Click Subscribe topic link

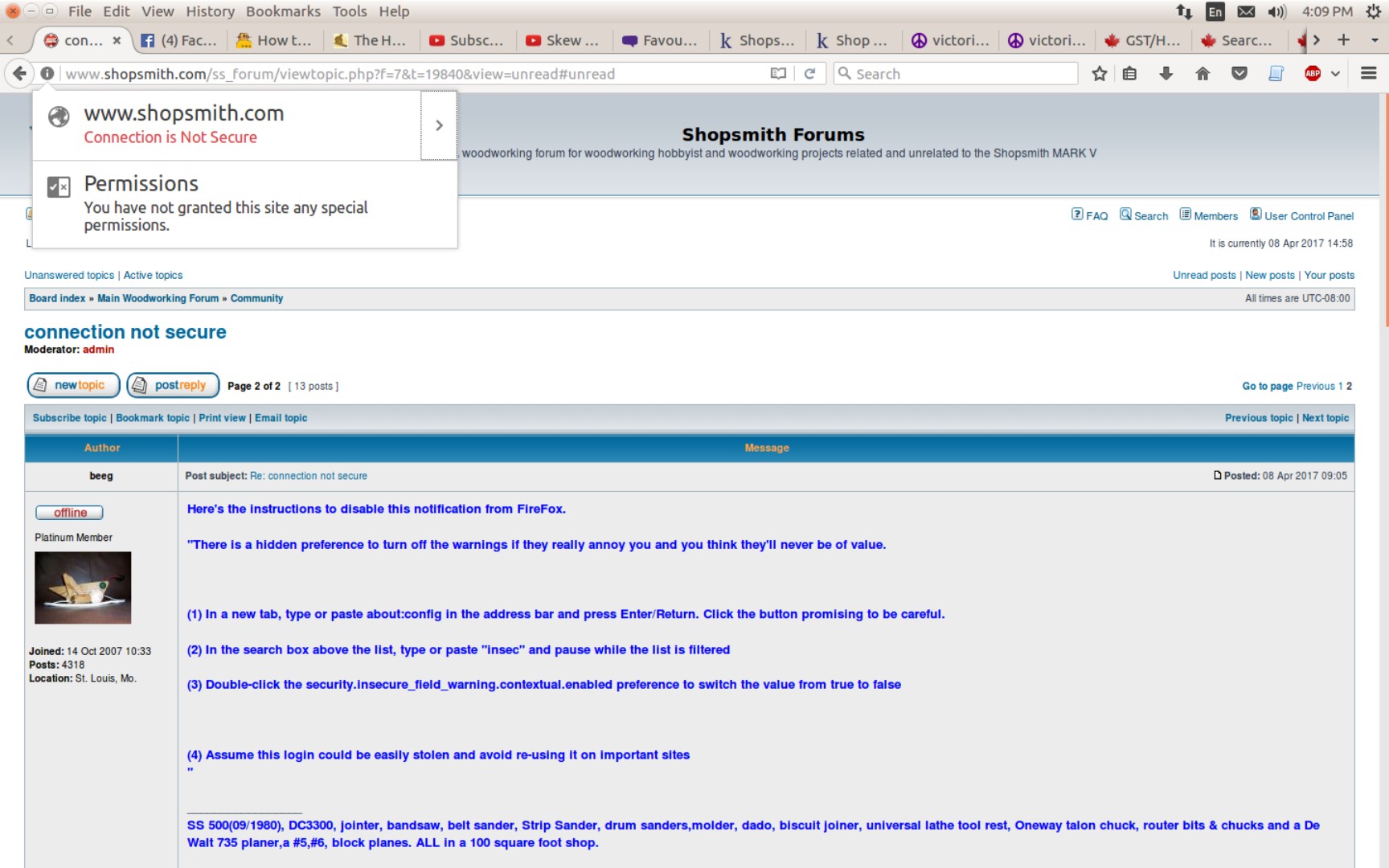69,418
